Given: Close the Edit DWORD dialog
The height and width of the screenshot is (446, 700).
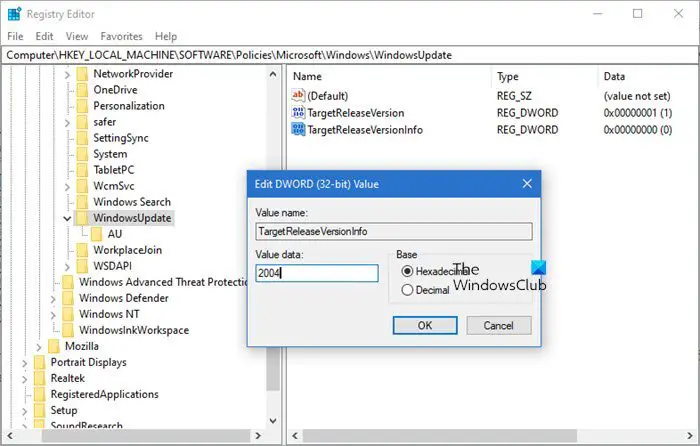Looking at the screenshot, I should [x=527, y=183].
